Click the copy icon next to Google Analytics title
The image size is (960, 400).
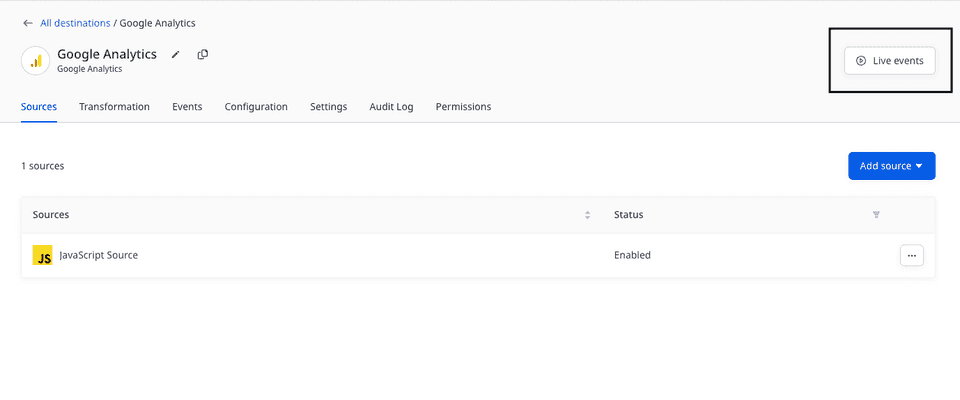(x=203, y=55)
